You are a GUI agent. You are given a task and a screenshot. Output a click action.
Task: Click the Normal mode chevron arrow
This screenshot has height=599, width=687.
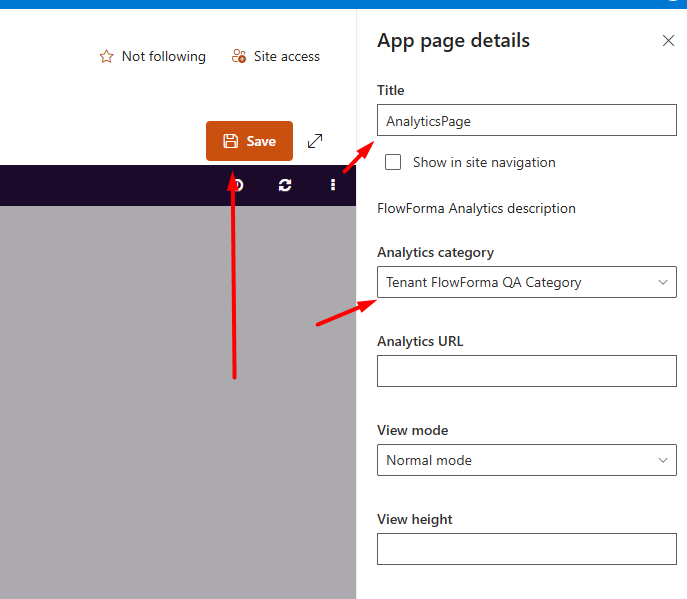coord(663,460)
